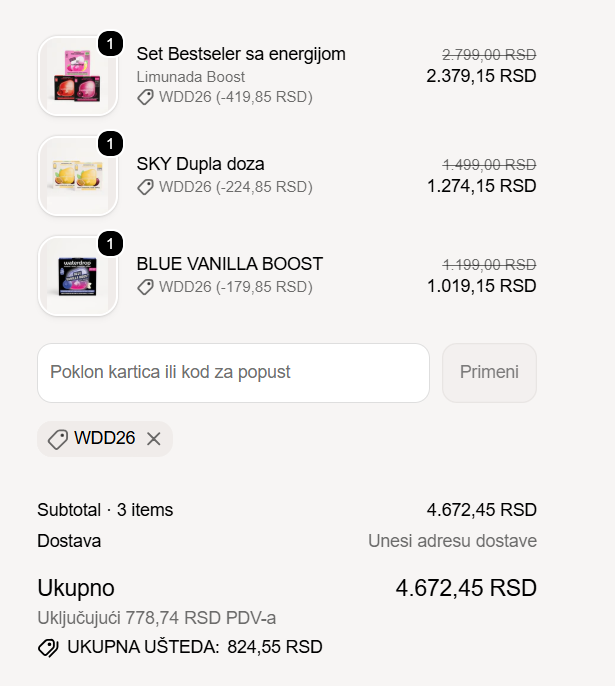This screenshot has height=686, width=615.
Task: Click the Unesi adresu dostave text
Action: click(452, 541)
